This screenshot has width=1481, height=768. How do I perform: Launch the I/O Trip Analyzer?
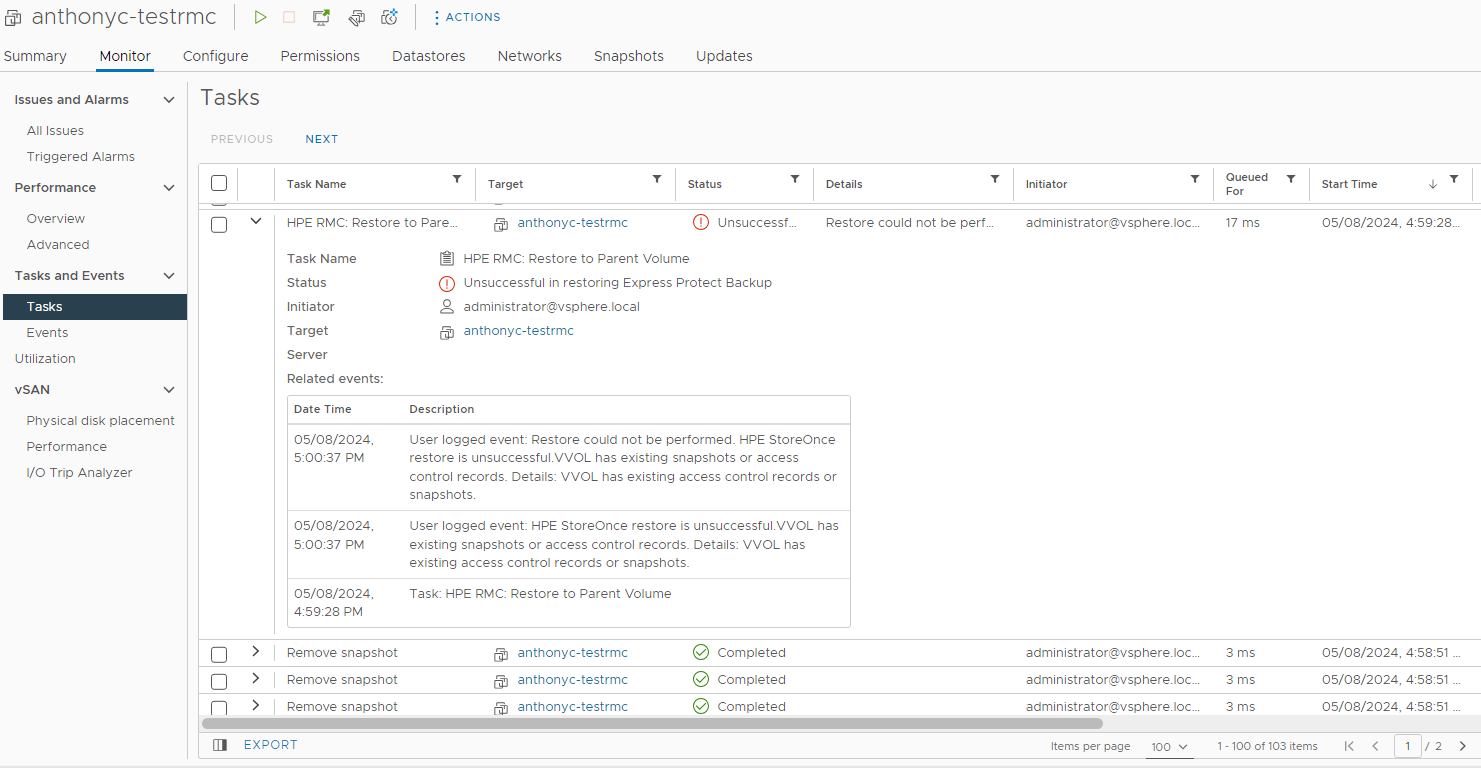[80, 473]
